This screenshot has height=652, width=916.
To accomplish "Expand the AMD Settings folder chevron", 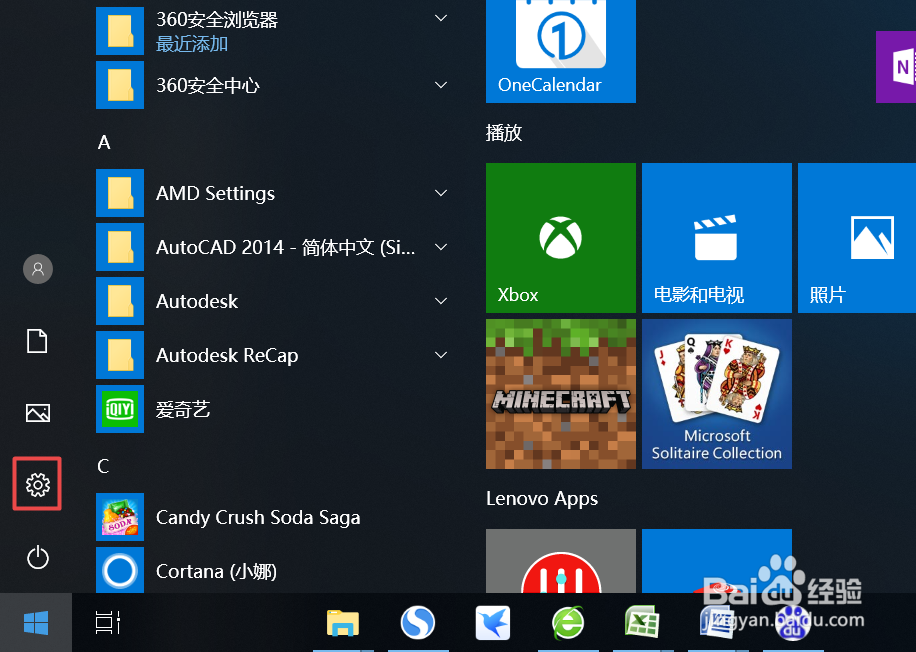I will pos(441,193).
